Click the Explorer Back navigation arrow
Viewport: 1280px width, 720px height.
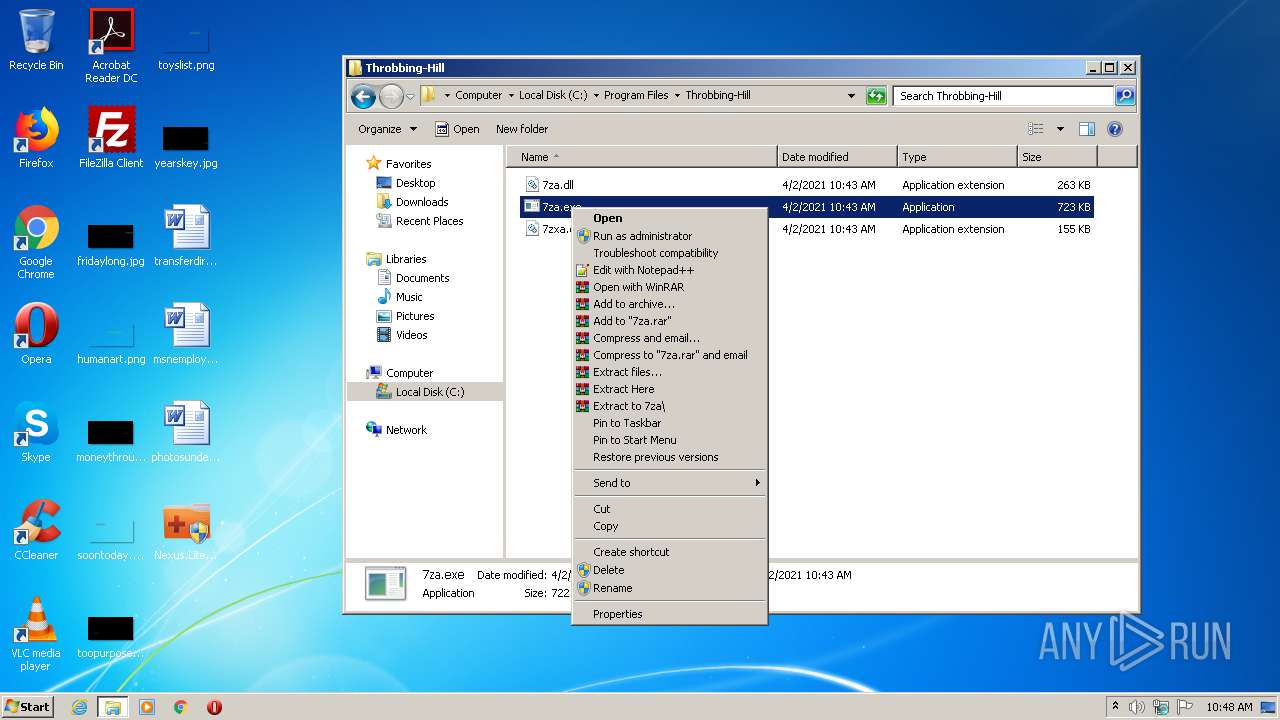pyautogui.click(x=363, y=96)
